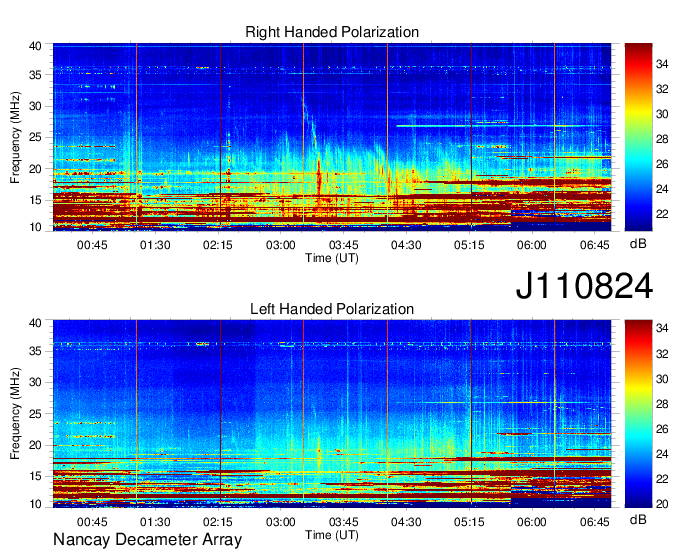Click the 28 value on Right Handed colorbar
Screen dimensions: 680x552
[662, 139]
